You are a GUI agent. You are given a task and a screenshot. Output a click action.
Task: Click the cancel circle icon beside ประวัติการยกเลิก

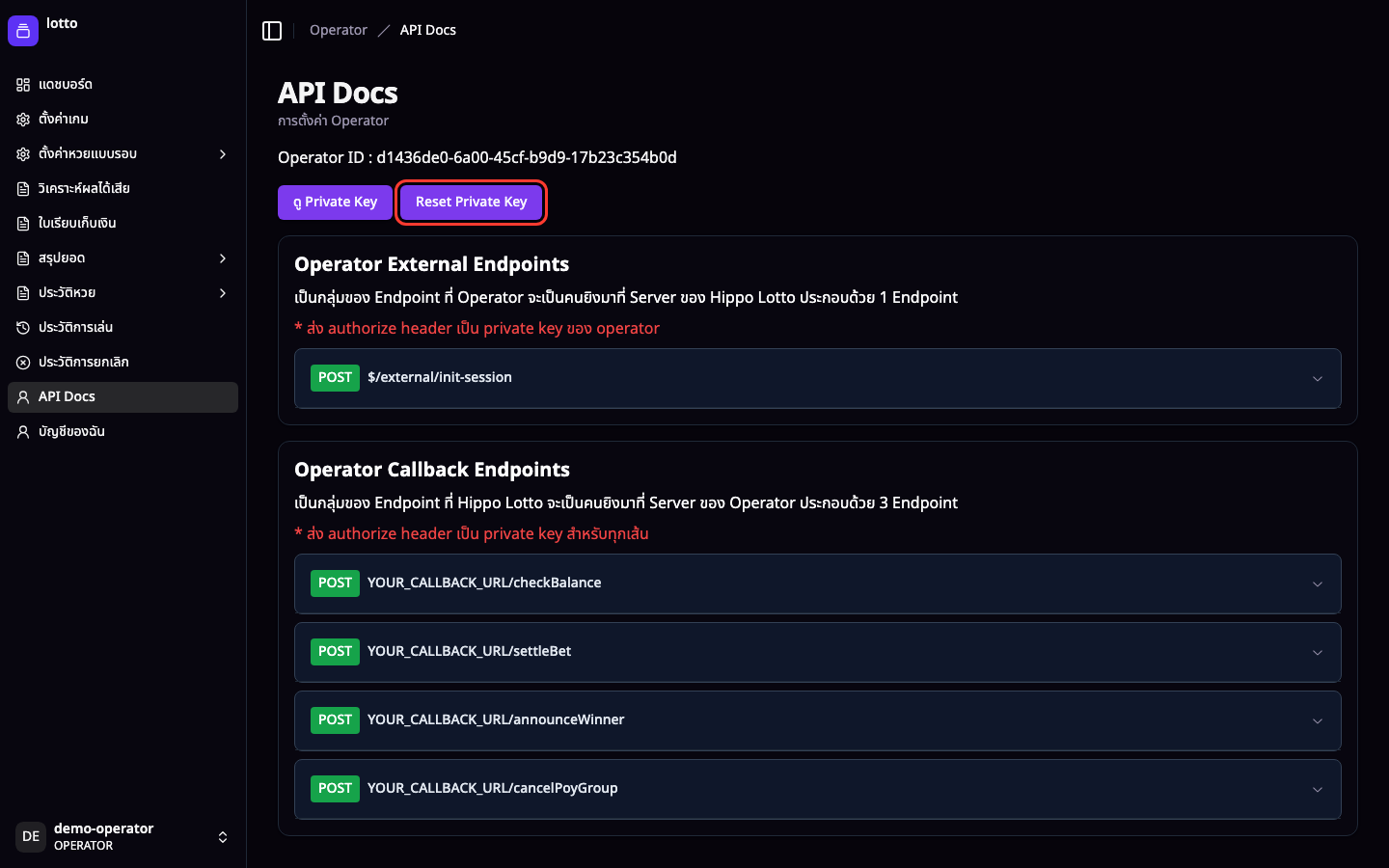[x=23, y=363]
